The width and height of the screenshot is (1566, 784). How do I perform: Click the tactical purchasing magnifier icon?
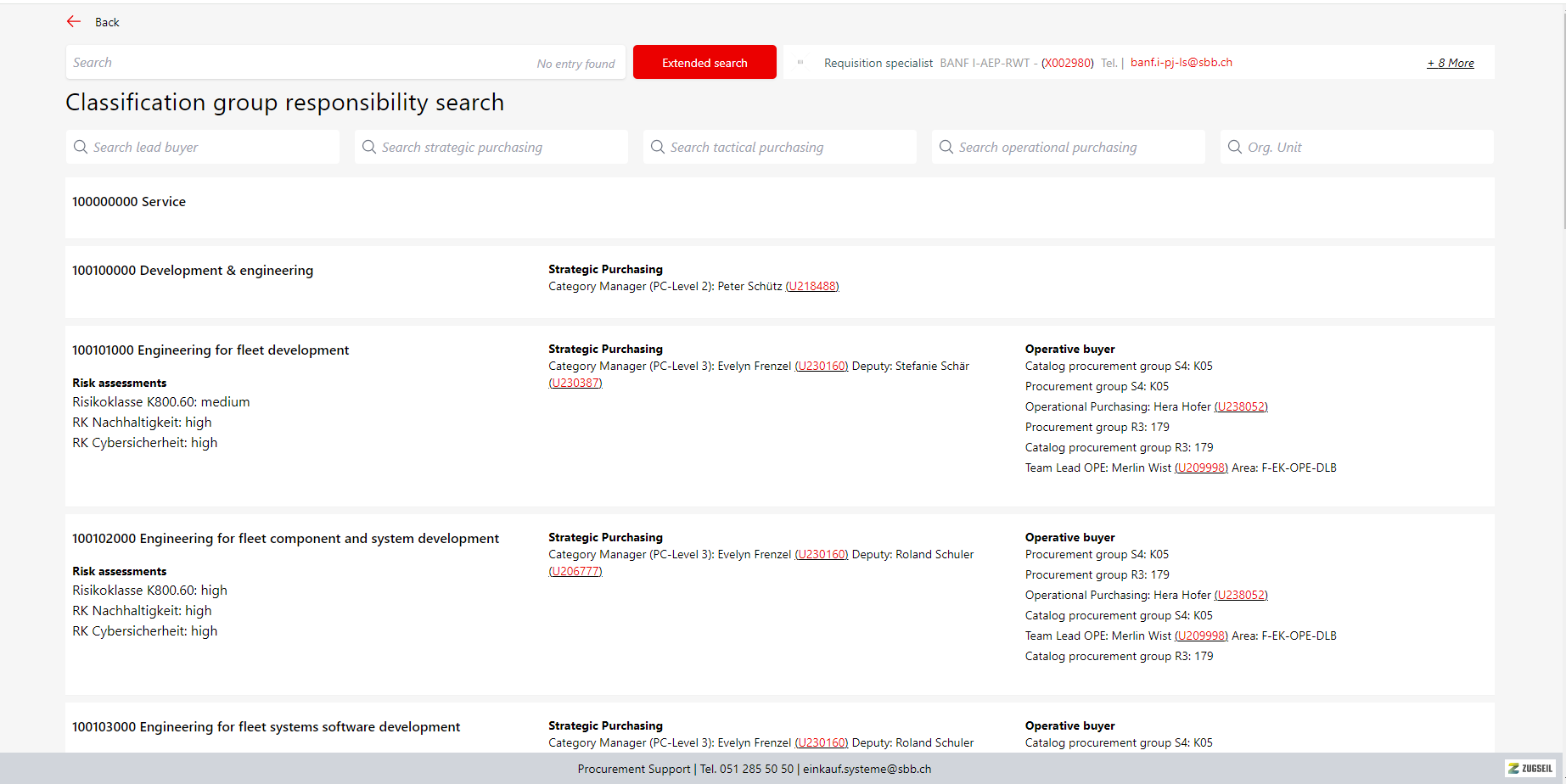pyautogui.click(x=658, y=147)
